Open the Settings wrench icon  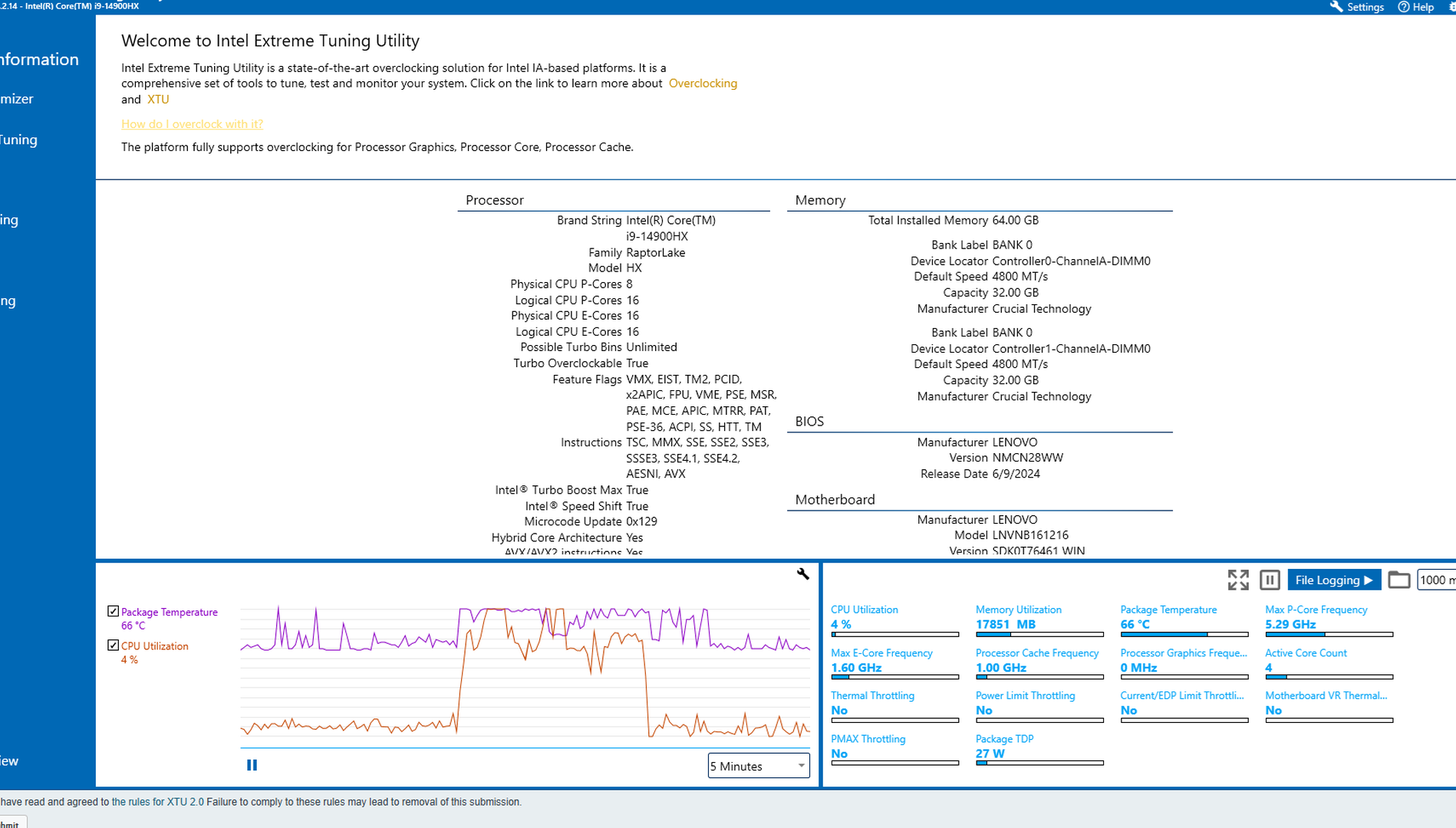coord(1336,7)
